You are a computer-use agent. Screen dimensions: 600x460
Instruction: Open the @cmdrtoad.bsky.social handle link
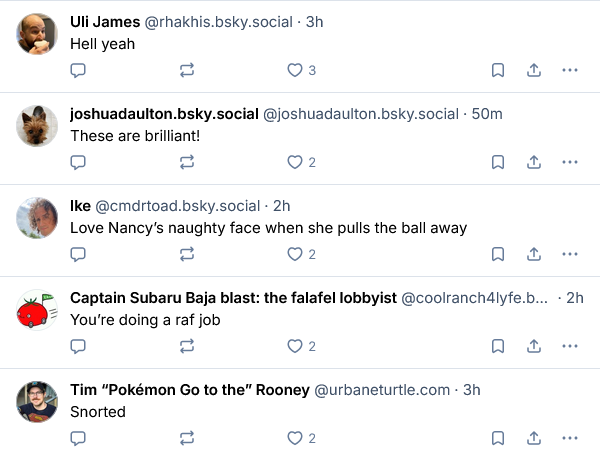point(177,206)
